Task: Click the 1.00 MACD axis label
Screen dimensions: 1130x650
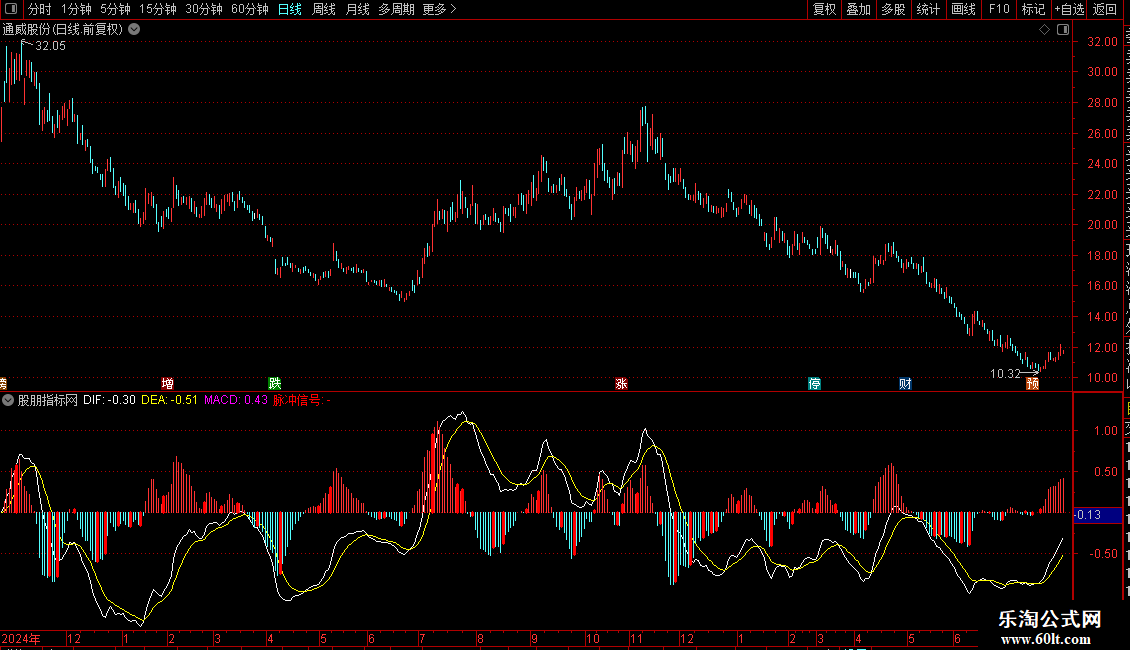Action: [1105, 431]
